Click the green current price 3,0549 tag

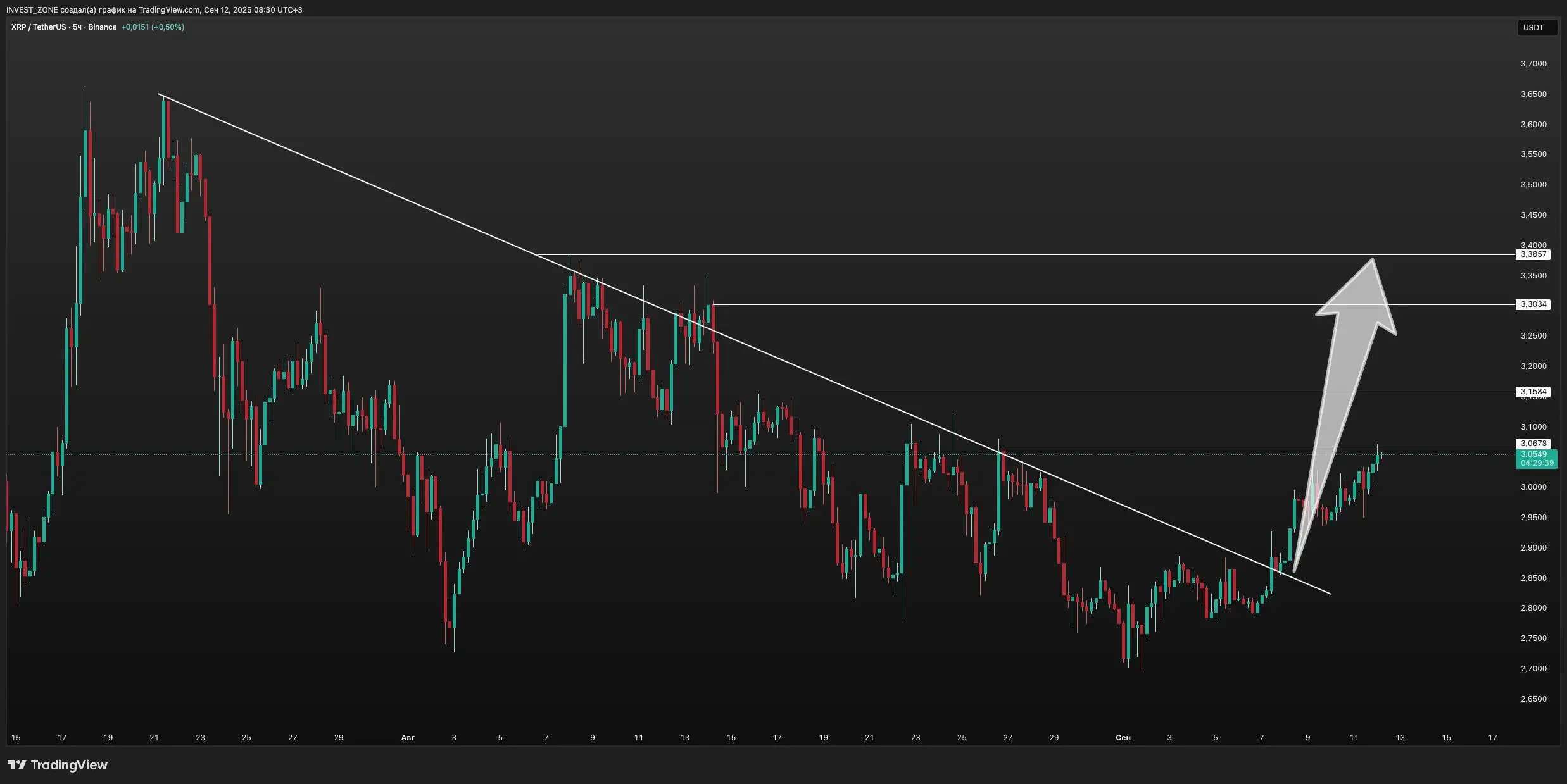(x=1533, y=454)
